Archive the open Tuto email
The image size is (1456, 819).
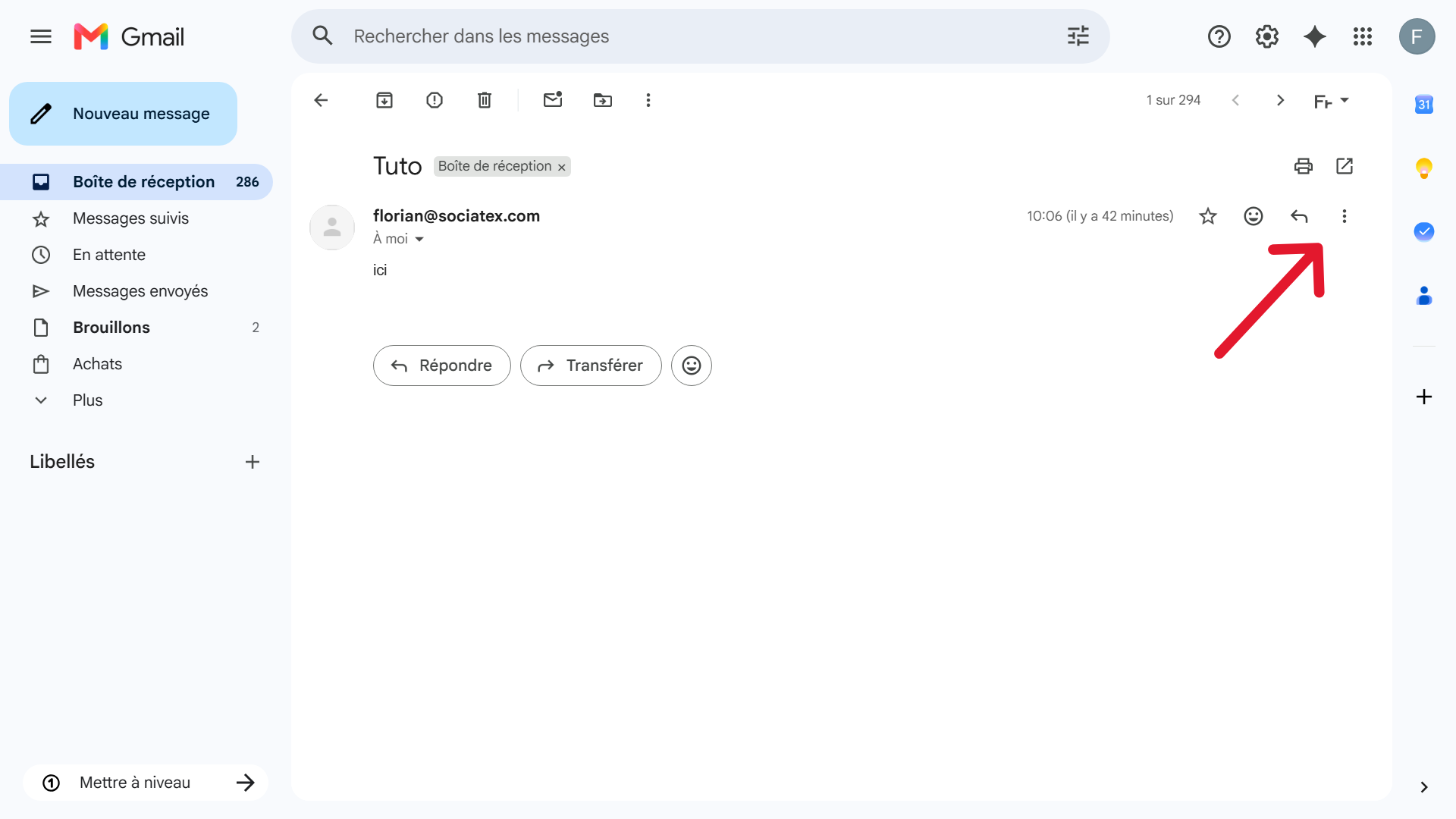384,100
